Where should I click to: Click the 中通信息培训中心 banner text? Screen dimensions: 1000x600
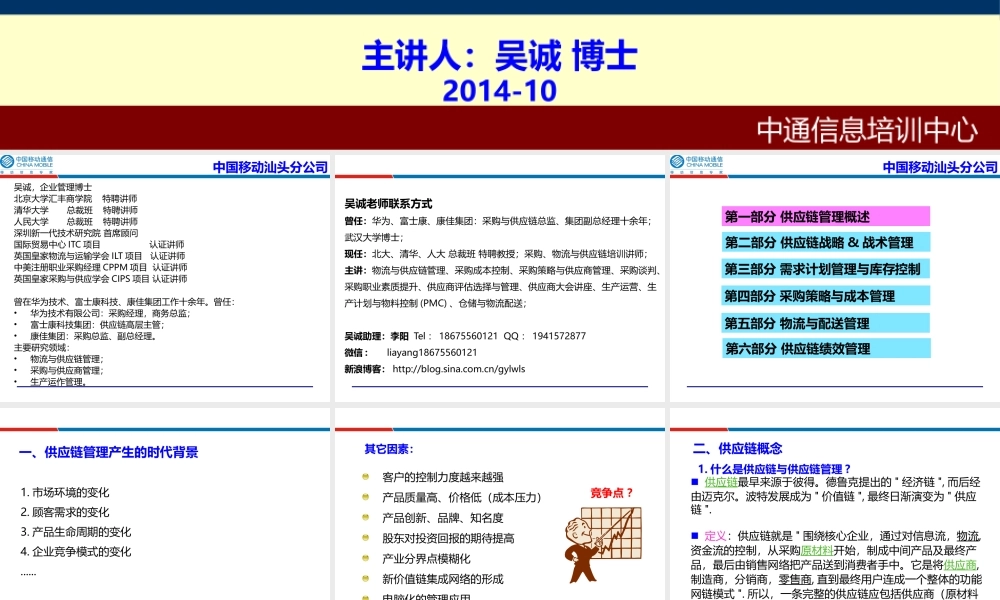click(x=867, y=130)
